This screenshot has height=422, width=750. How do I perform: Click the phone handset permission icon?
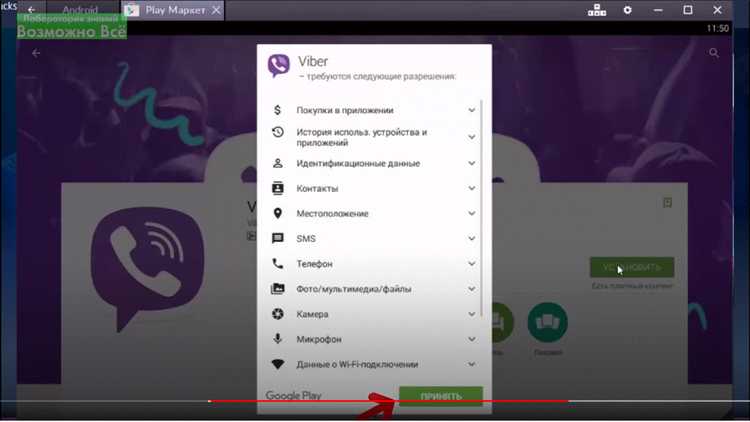coord(277,264)
